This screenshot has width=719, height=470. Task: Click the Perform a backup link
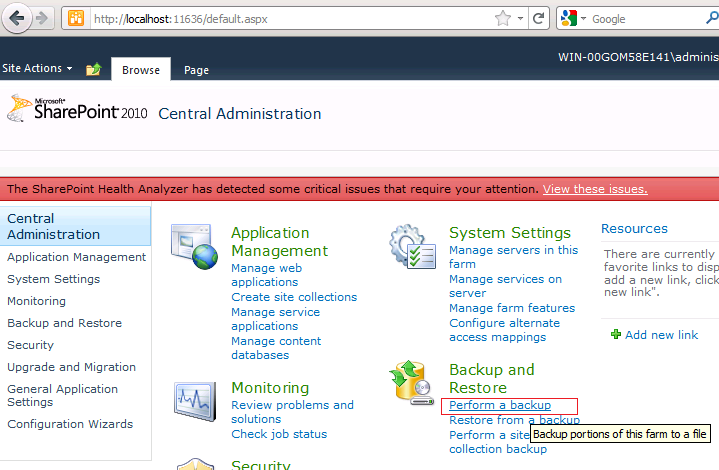point(500,405)
